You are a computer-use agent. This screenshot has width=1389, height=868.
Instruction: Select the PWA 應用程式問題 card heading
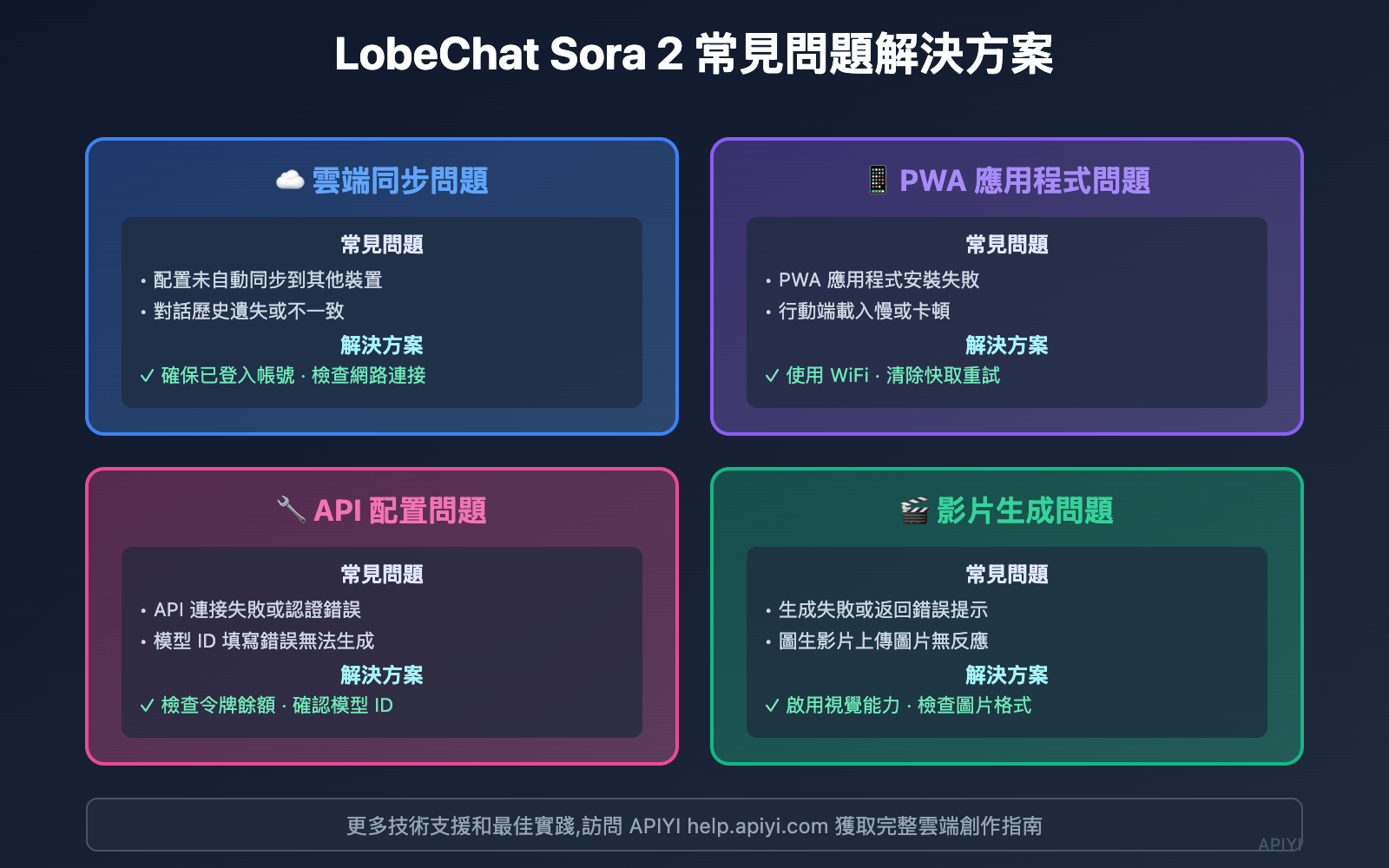click(x=1024, y=181)
